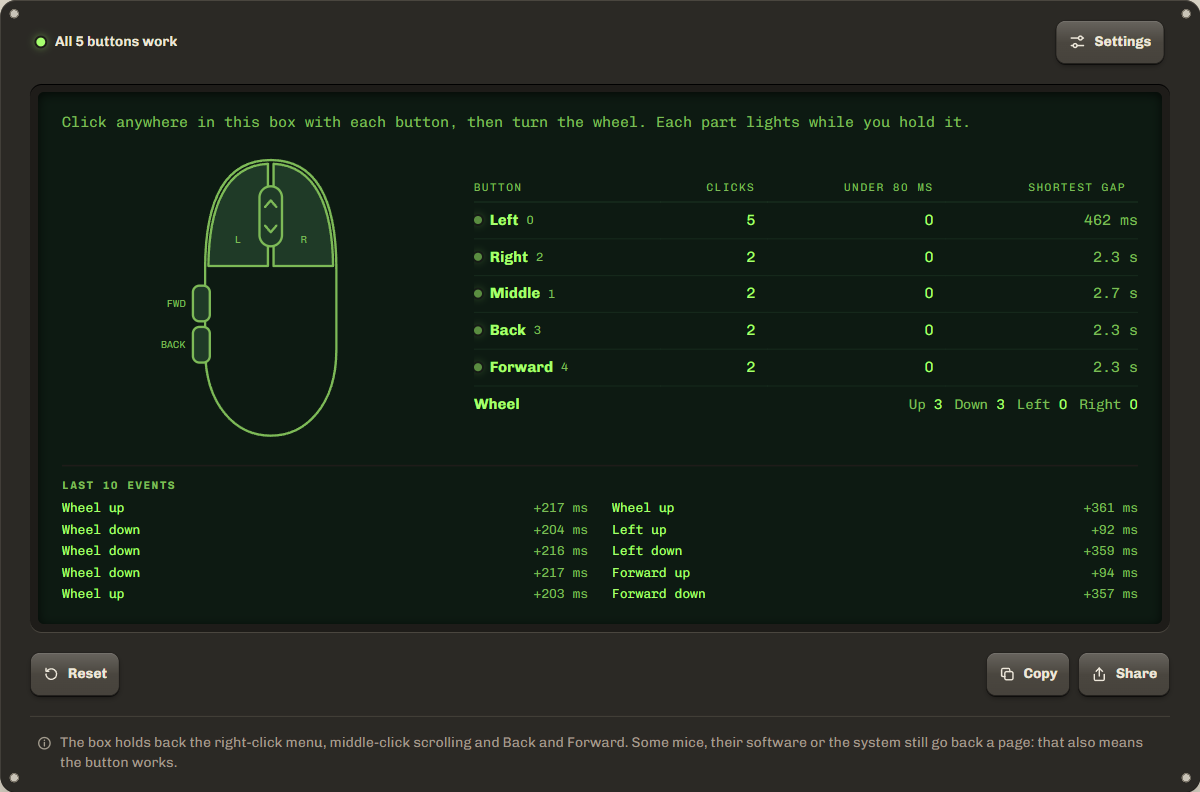Image resolution: width=1200 pixels, height=792 pixels.
Task: Click the 'LAST 10 EVENTS' heading
Action: coord(119,485)
